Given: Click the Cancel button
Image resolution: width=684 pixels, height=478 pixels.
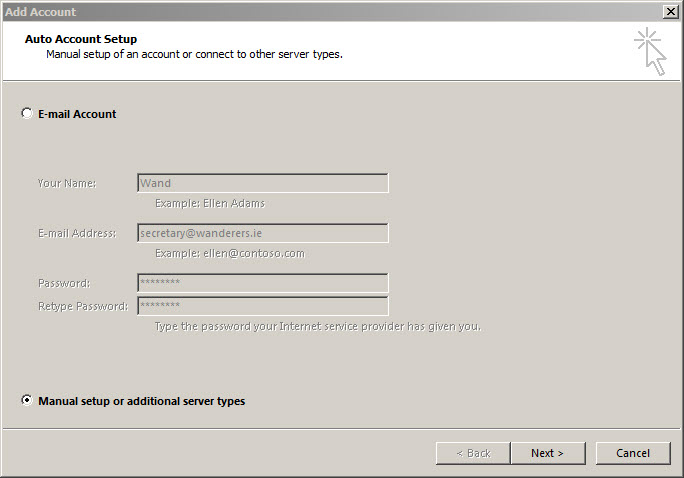Looking at the screenshot, I should (633, 453).
